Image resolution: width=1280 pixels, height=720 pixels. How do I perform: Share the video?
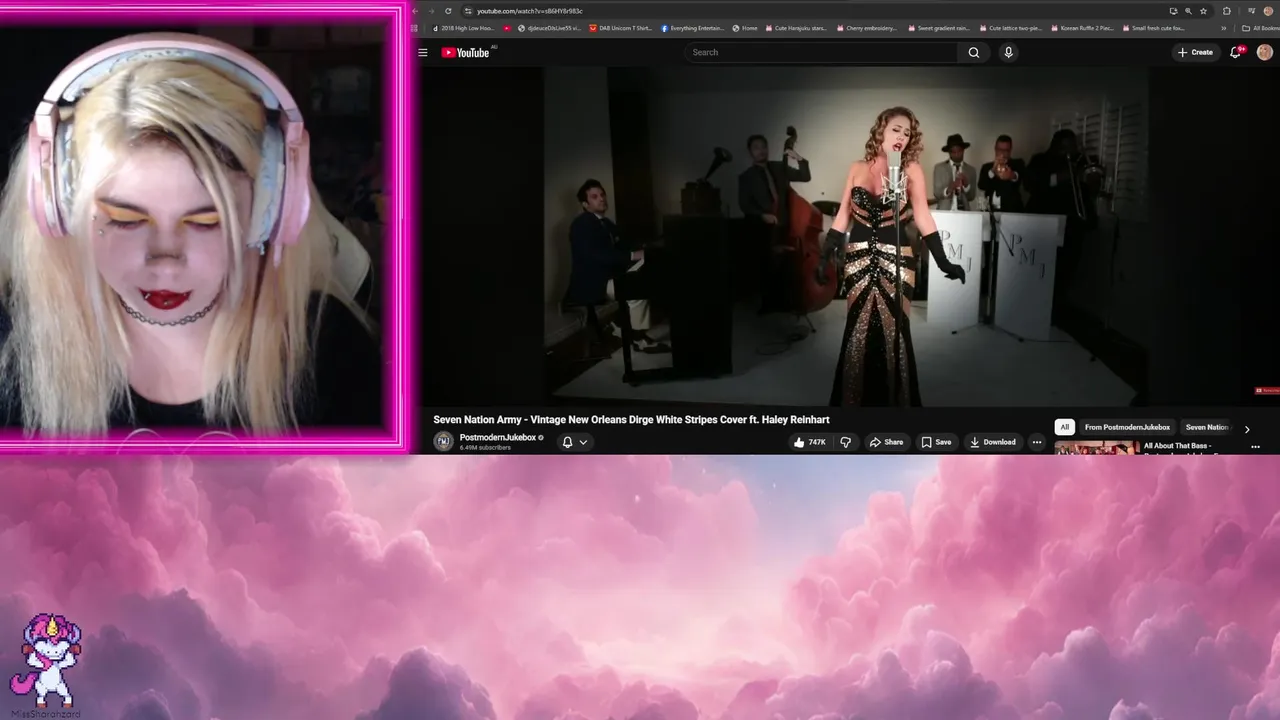coord(886,442)
